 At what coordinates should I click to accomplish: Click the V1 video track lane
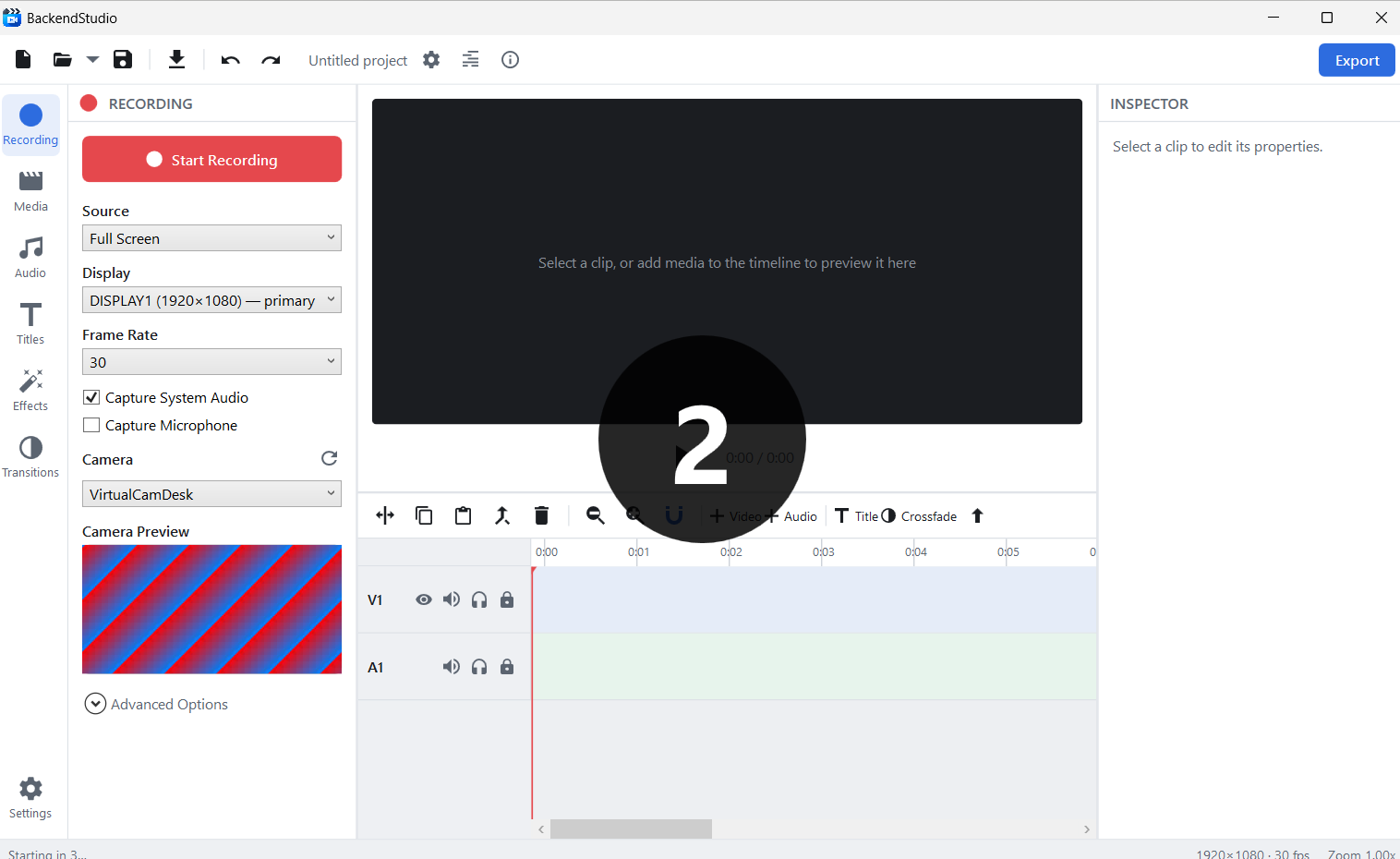(815, 599)
